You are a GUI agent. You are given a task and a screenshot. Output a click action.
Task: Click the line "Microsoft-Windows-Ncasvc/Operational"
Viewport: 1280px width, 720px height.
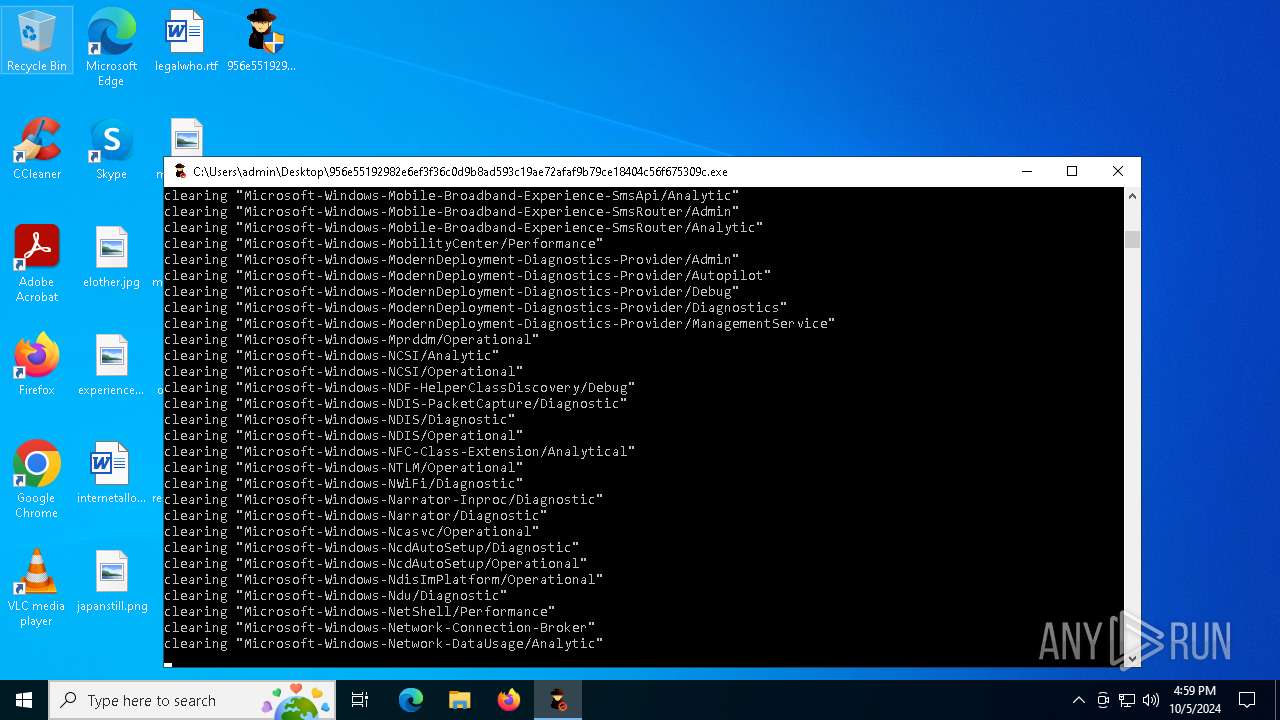[351, 532]
